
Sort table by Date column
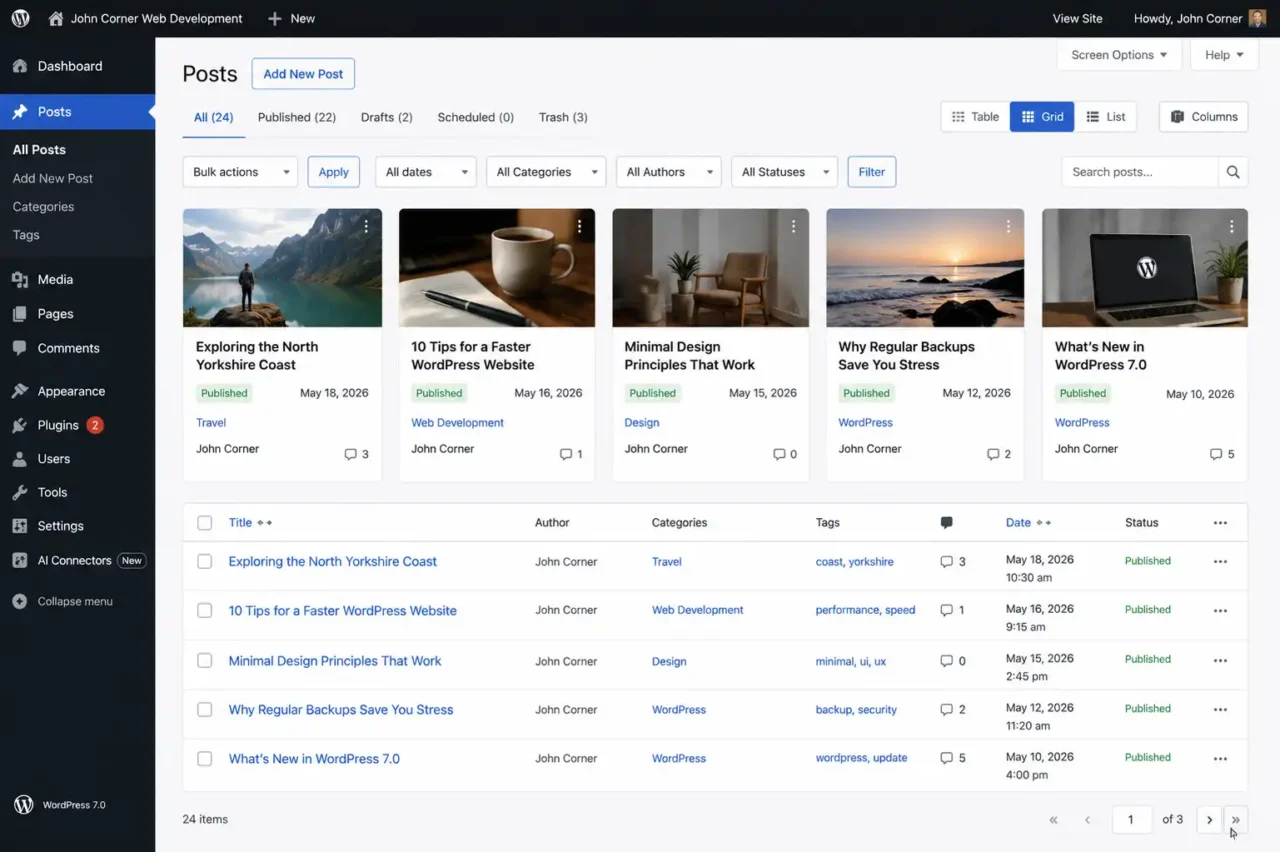(x=1028, y=522)
